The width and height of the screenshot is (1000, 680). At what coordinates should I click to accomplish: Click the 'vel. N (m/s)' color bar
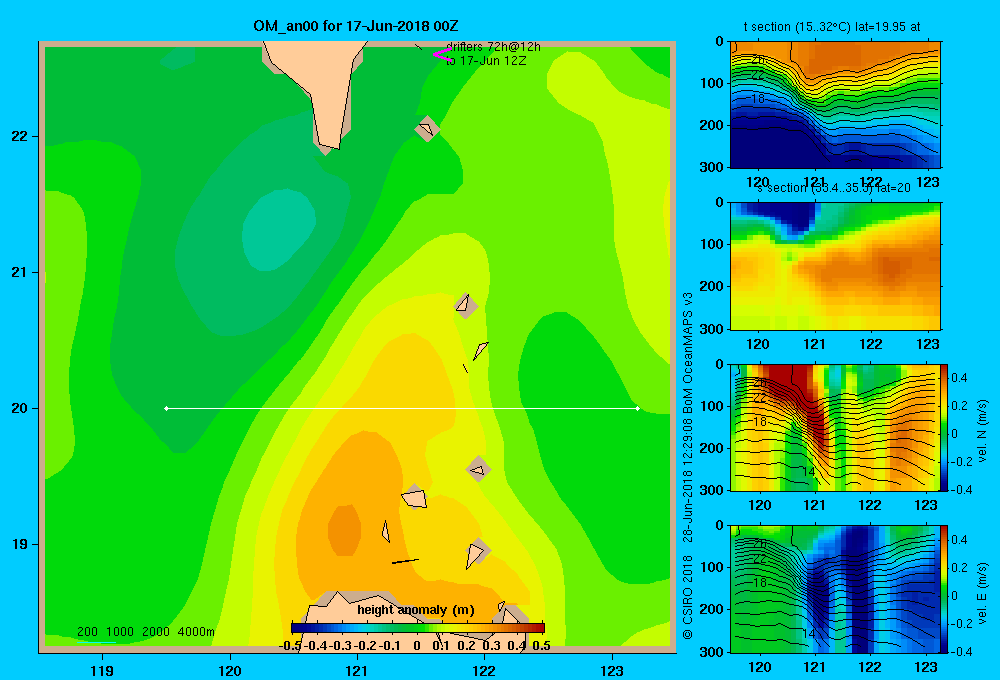click(x=945, y=427)
